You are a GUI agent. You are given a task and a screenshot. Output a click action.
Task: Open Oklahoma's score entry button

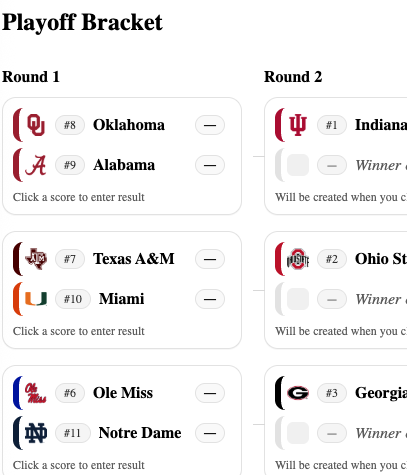point(210,125)
